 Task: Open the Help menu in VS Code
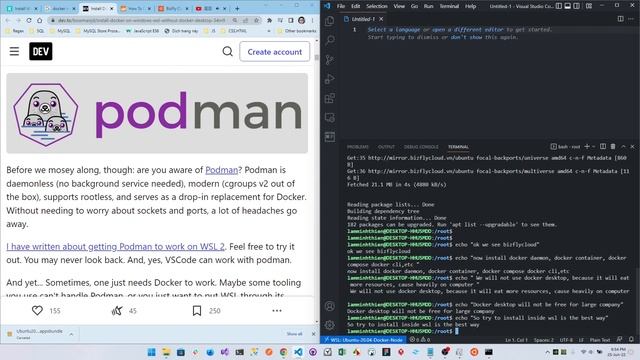(470, 6)
